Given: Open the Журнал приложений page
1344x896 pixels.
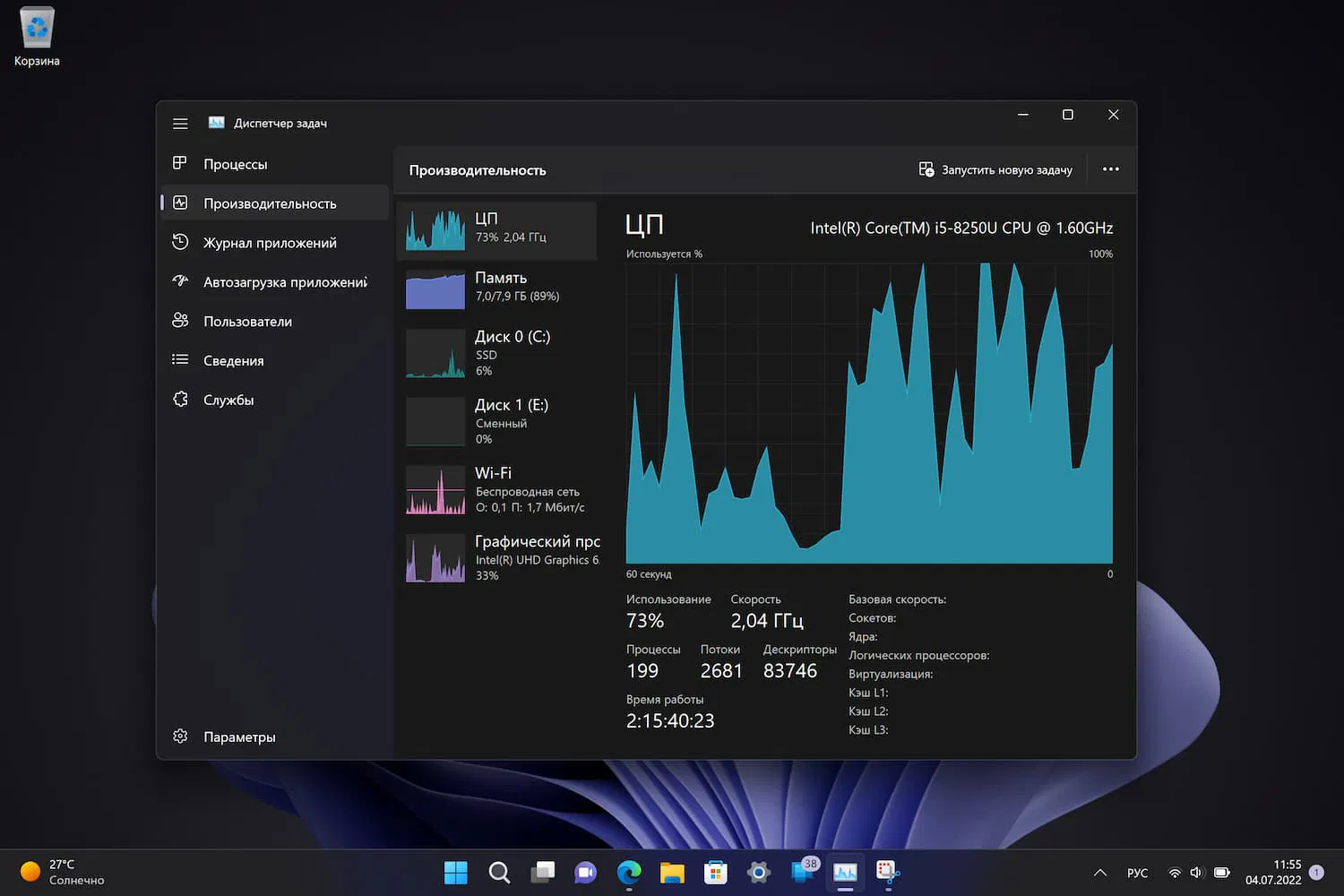Looking at the screenshot, I should [x=275, y=243].
